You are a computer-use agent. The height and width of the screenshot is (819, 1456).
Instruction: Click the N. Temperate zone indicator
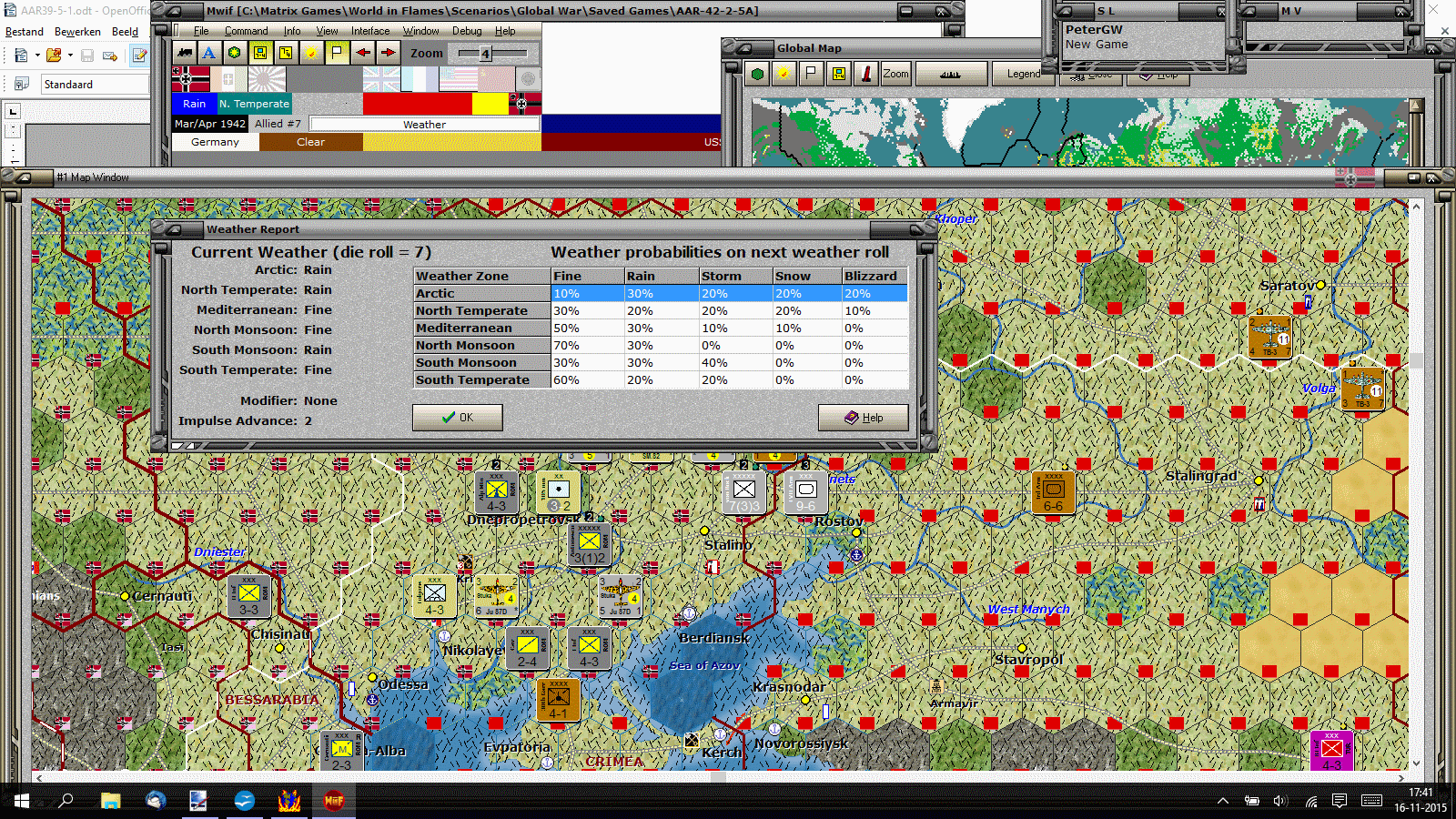254,104
